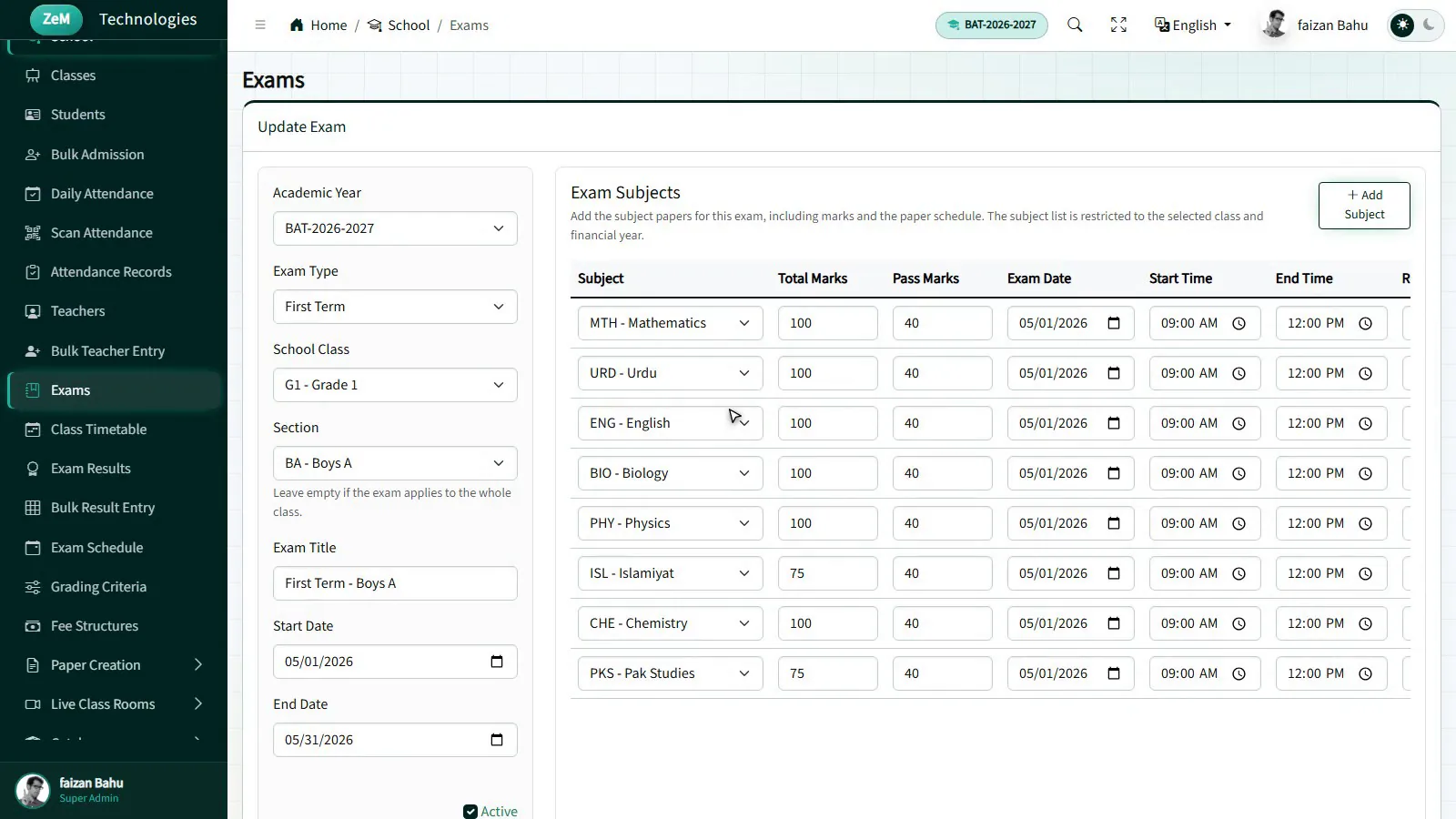
Task: Expand the Live Class Rooms submenu chevron
Action: coord(197,704)
